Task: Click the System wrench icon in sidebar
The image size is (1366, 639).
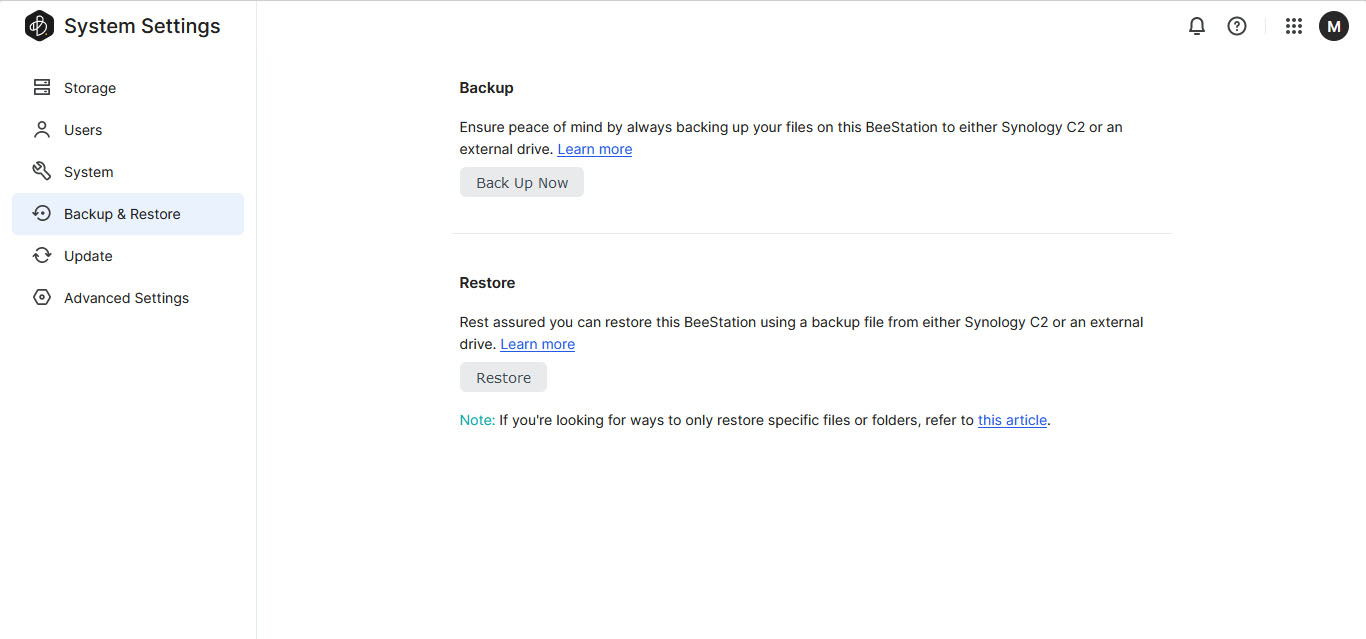Action: [x=42, y=172]
